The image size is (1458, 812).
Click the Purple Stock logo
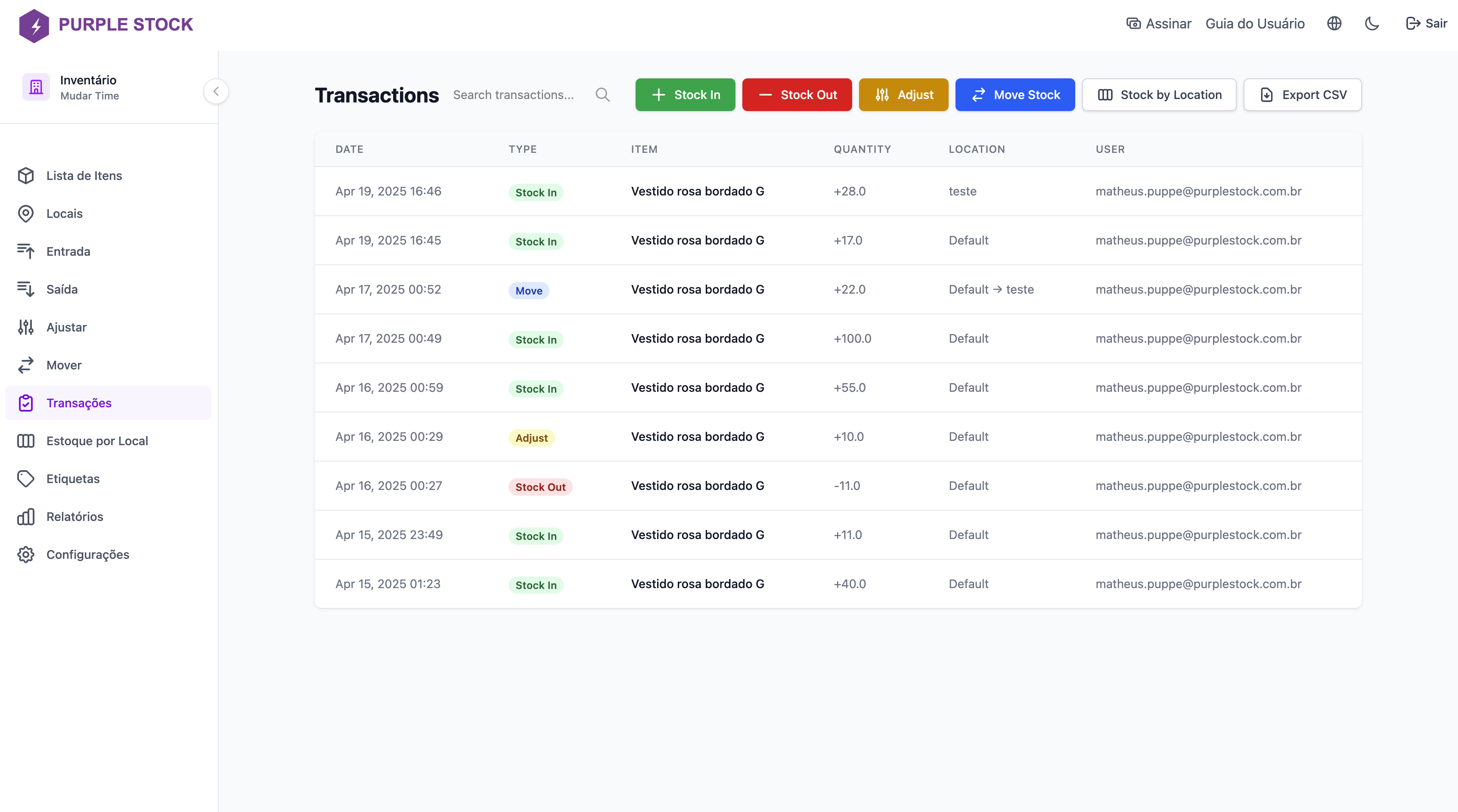[x=106, y=25]
